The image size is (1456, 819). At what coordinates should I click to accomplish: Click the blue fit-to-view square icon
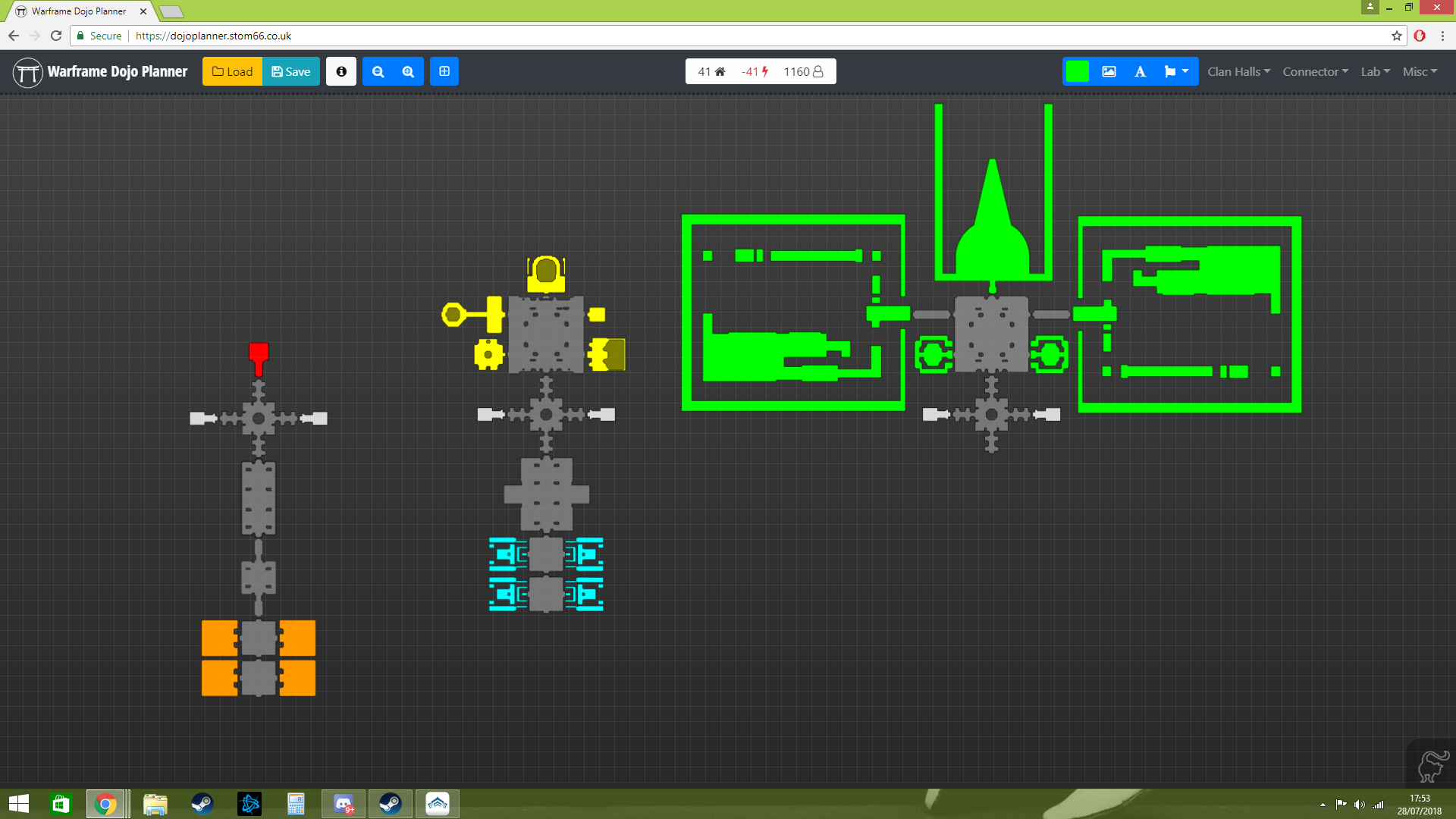444,71
